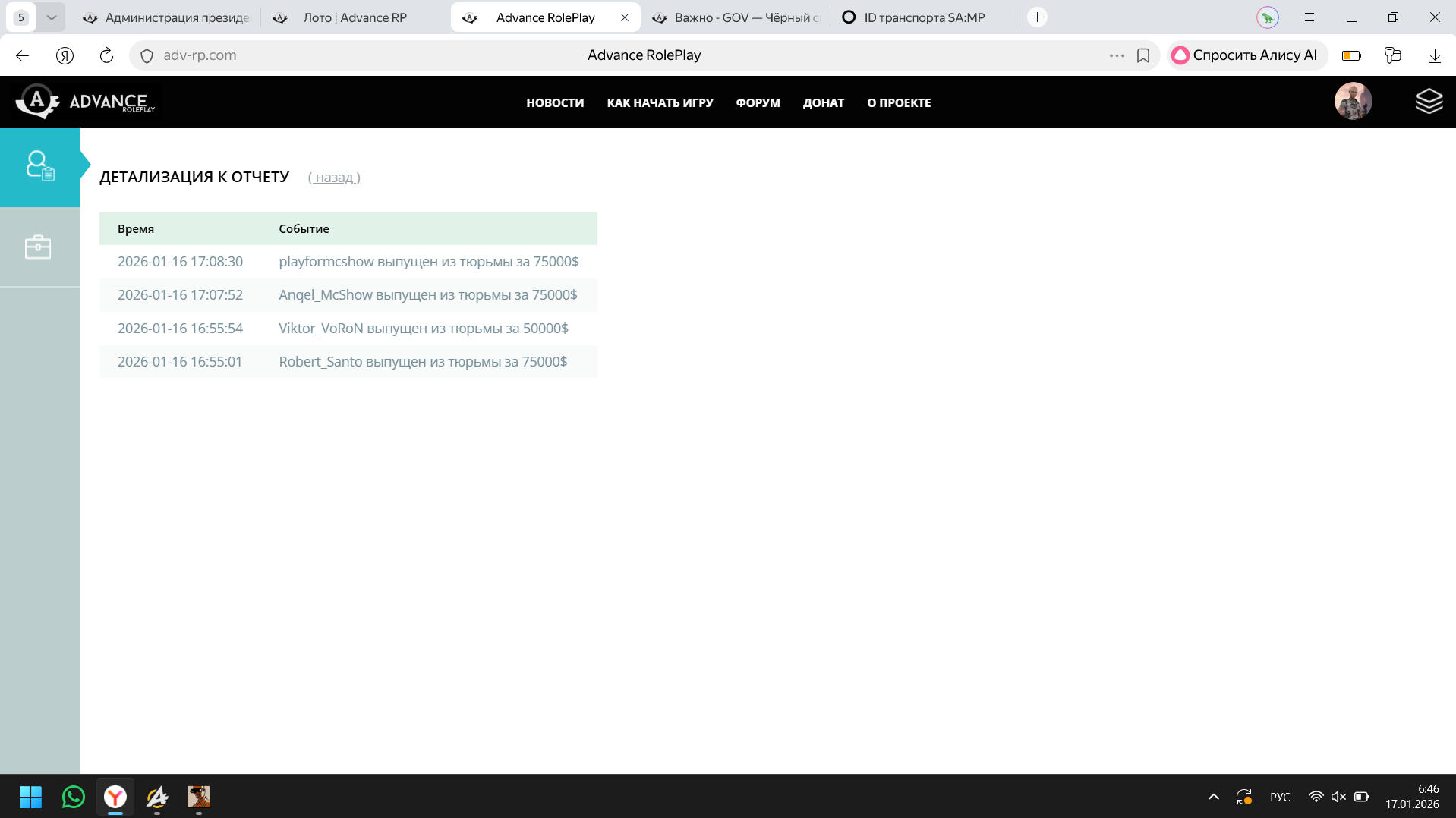Click the adv-rp.com address bar
Viewport: 1456px width, 818px height.
200,55
